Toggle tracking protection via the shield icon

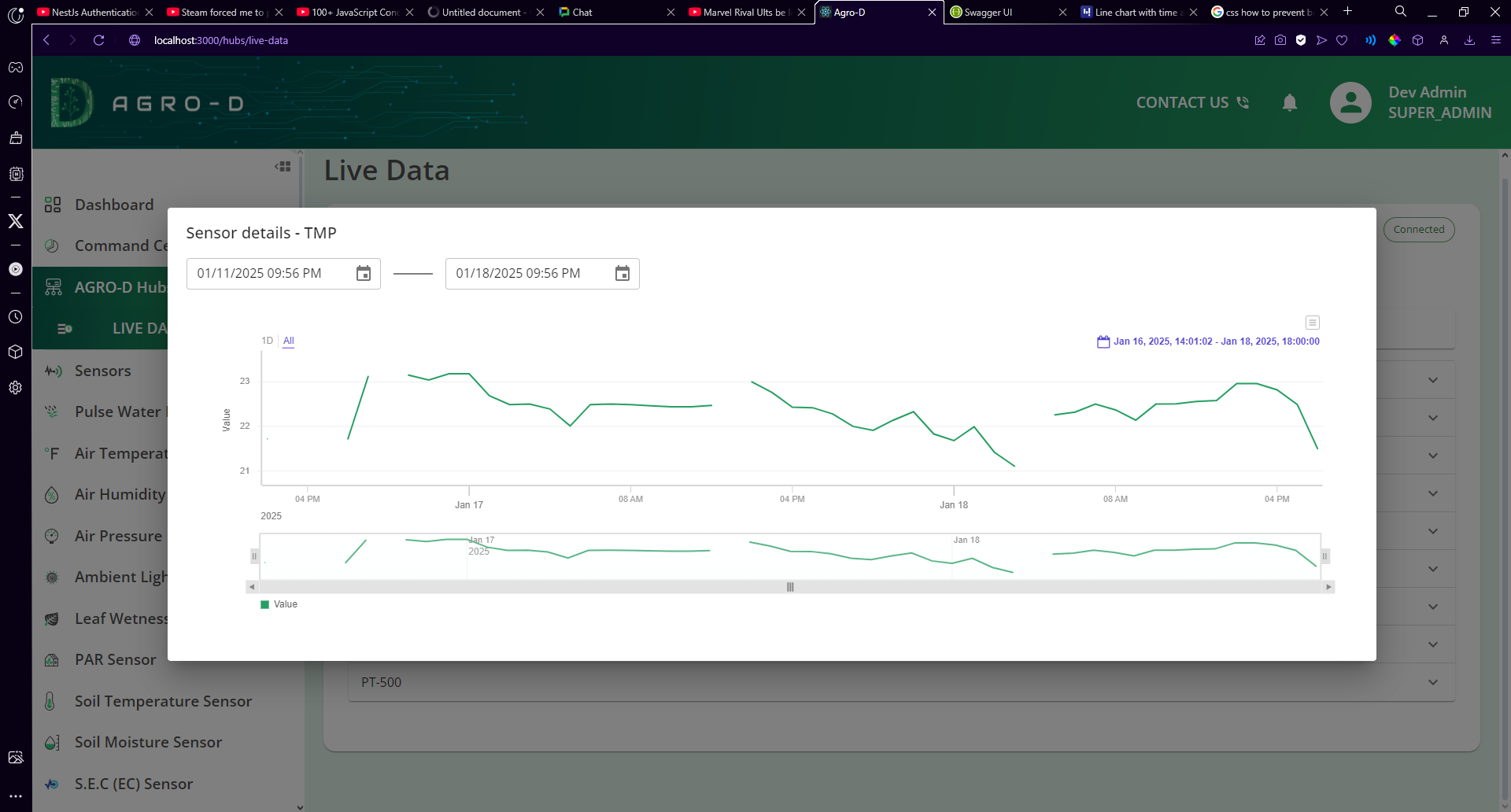pos(1301,40)
